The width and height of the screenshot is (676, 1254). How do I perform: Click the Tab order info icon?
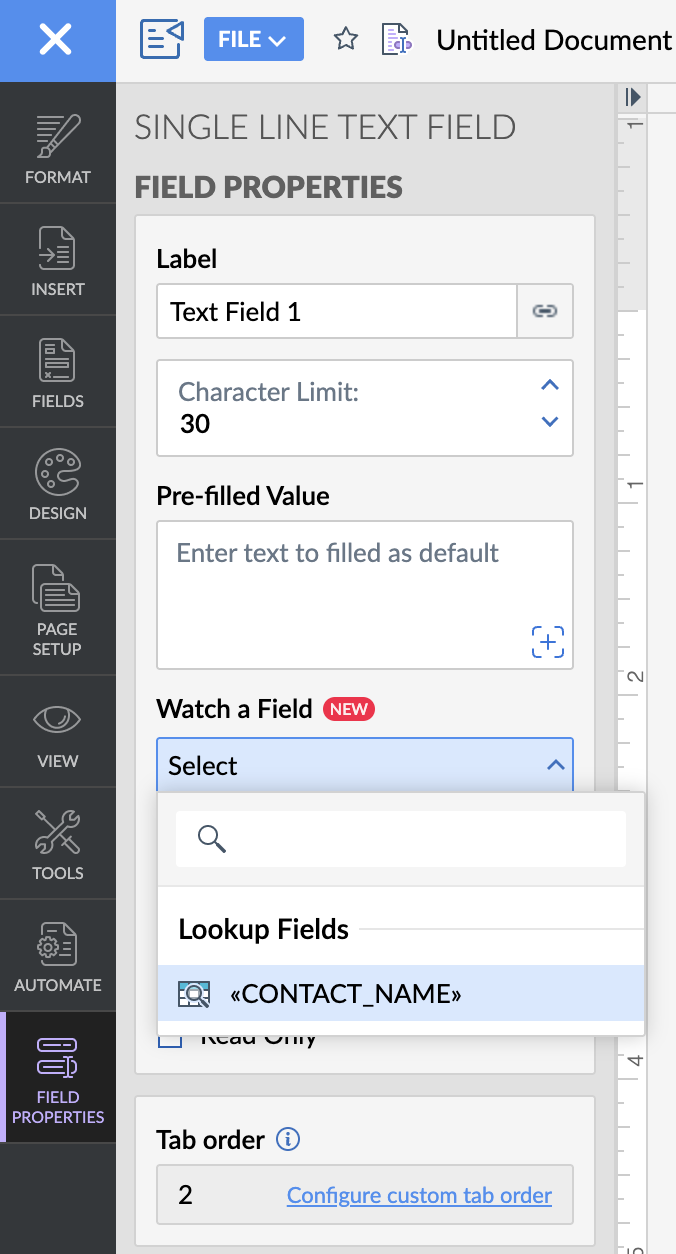point(288,1139)
